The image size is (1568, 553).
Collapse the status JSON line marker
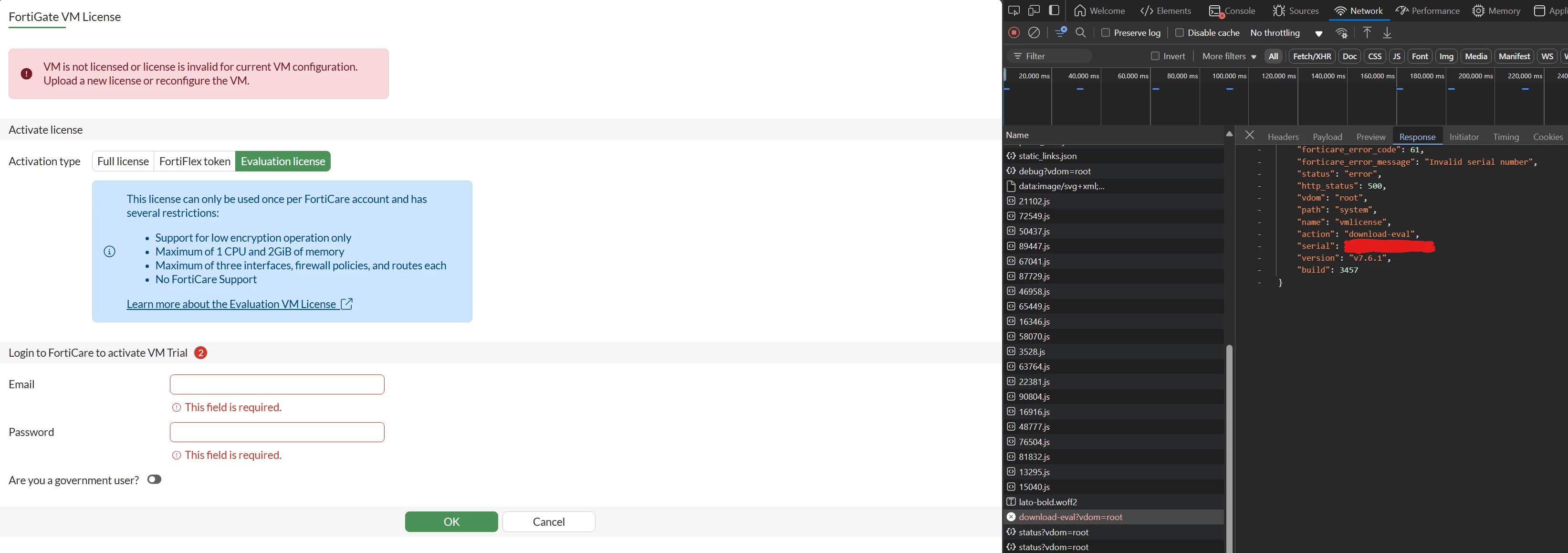1259,174
